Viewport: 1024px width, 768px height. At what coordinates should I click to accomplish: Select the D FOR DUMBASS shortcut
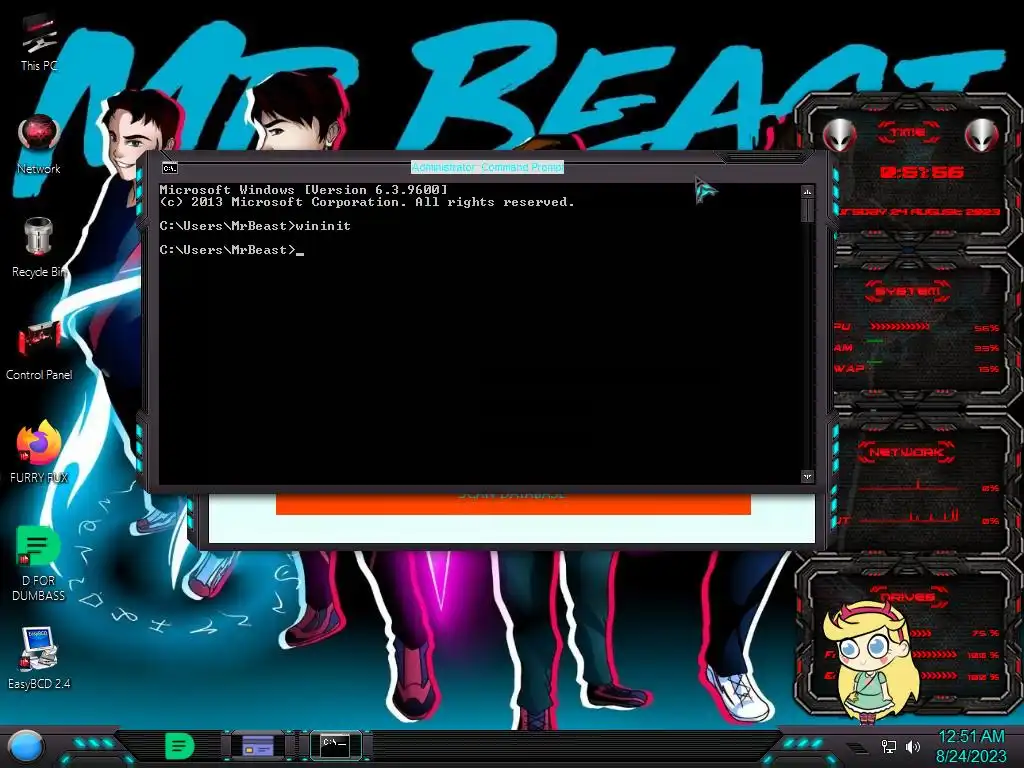(39, 563)
